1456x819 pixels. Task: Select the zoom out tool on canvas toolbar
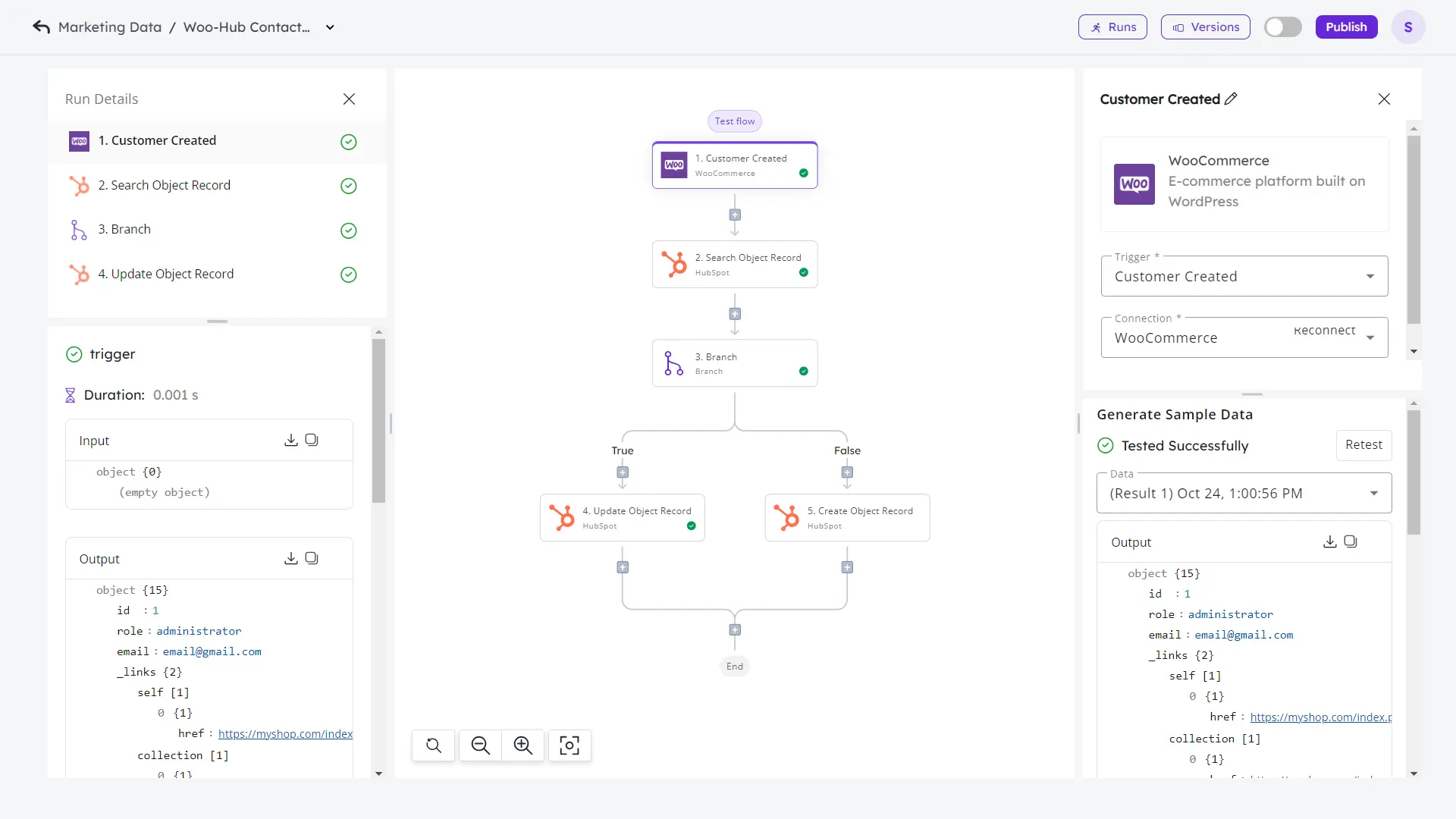481,745
